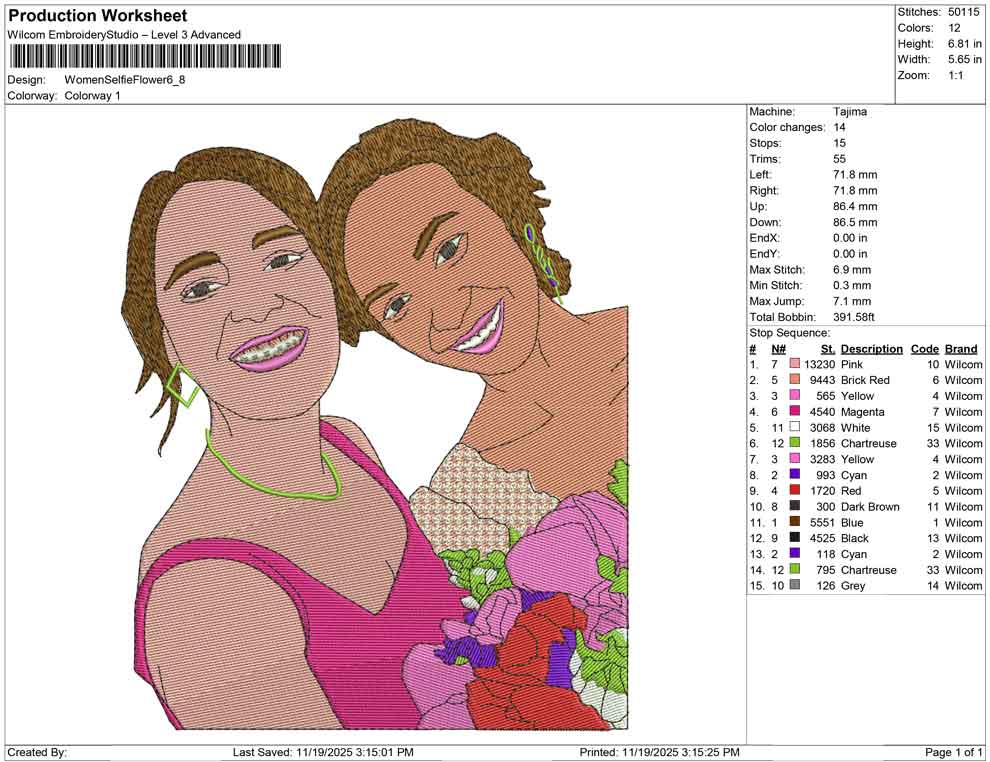Click the Brand column header
Screen dimensions: 990x762
click(959, 348)
